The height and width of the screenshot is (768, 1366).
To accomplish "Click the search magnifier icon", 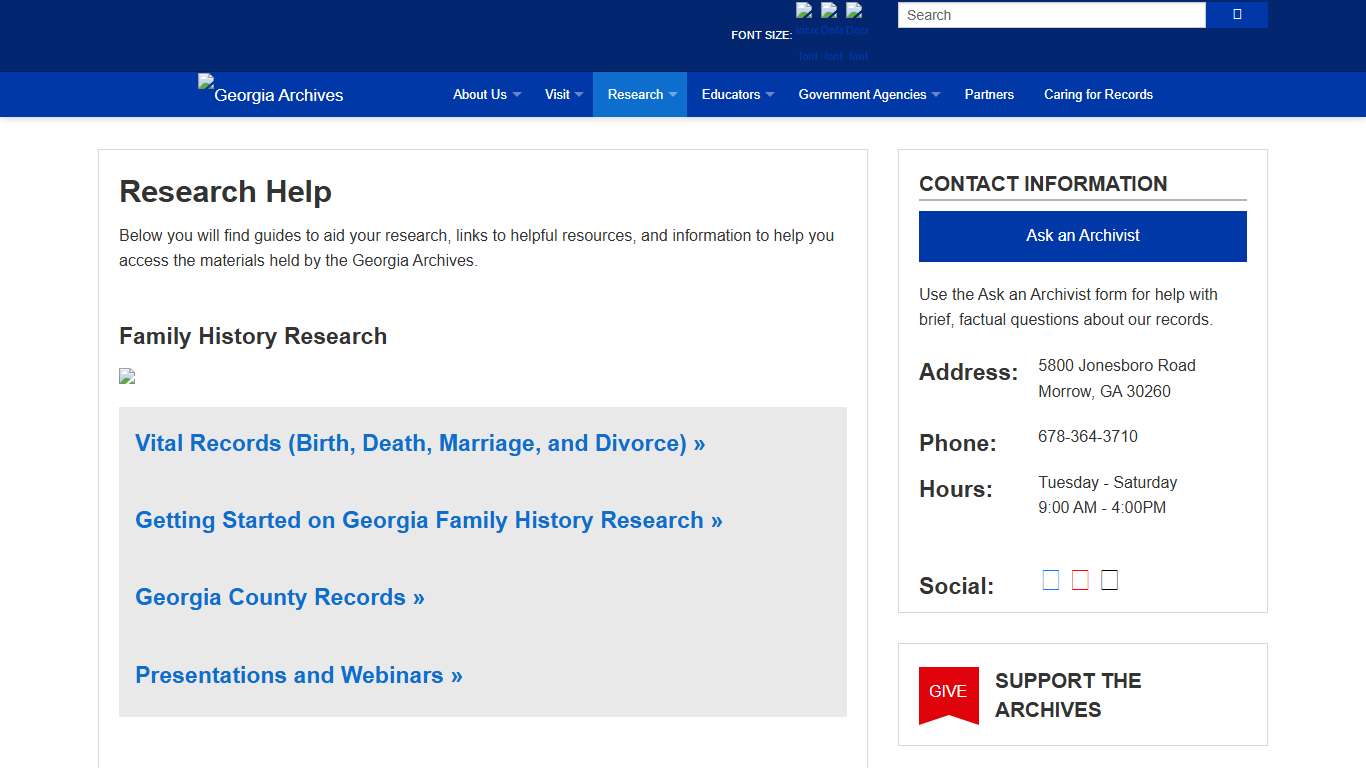I will pyautogui.click(x=1236, y=14).
